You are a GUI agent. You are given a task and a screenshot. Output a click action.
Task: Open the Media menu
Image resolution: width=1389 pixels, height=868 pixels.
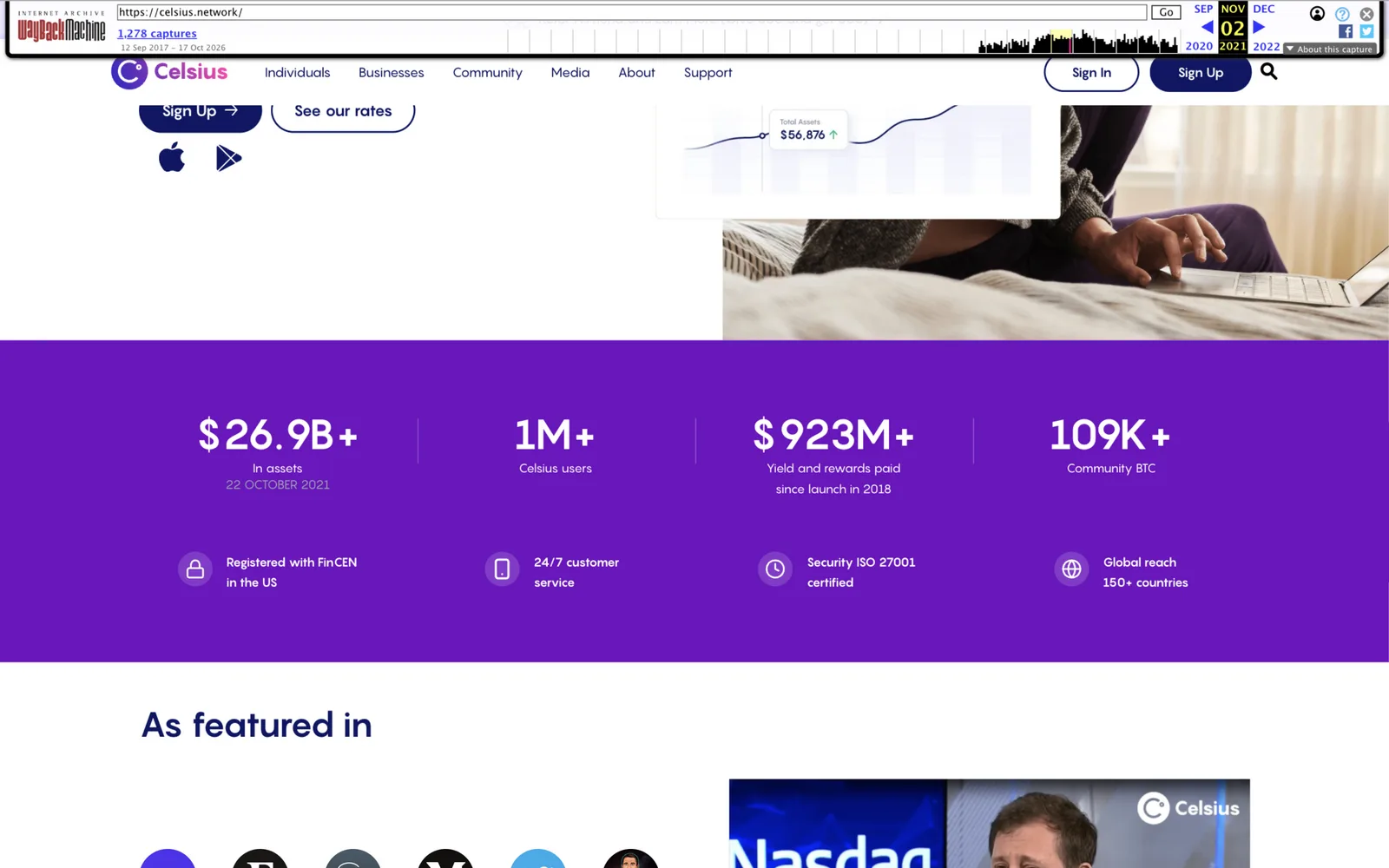569,73
